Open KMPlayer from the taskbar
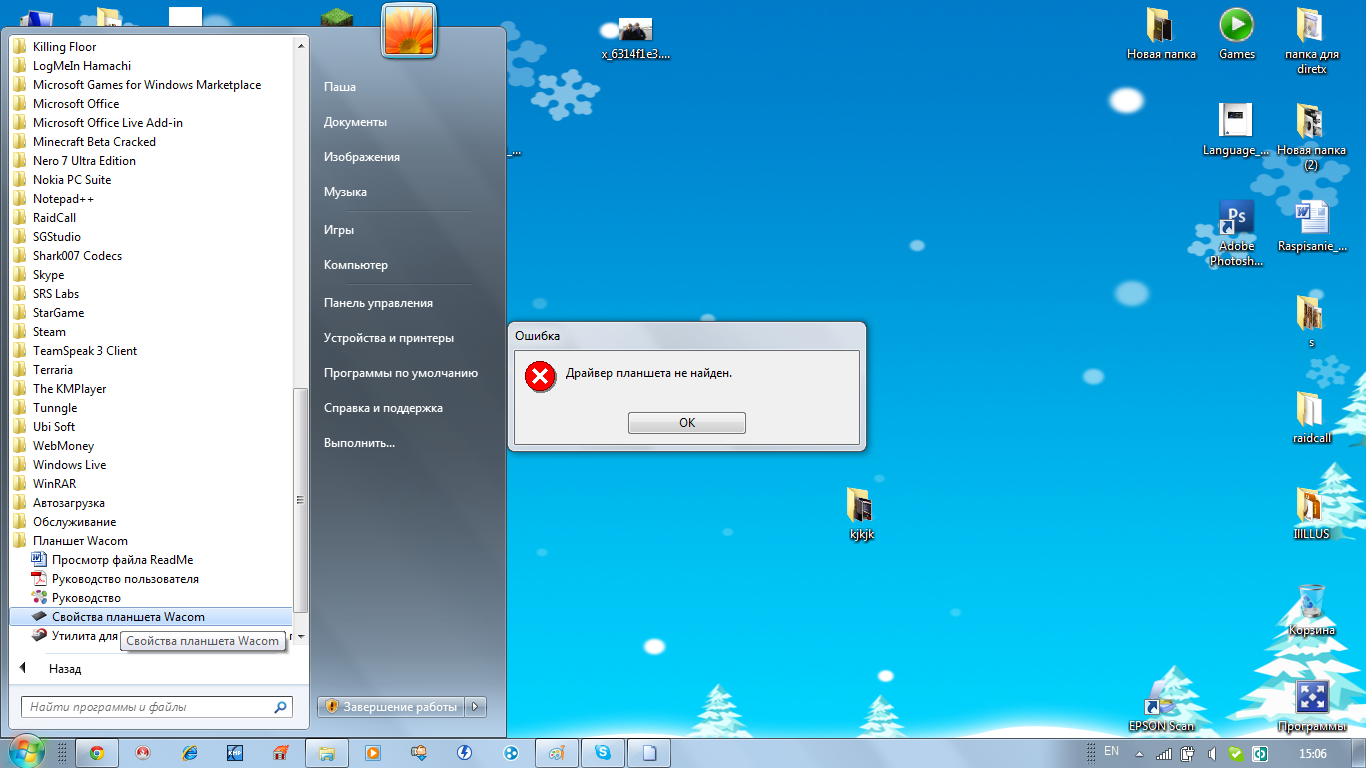The width and height of the screenshot is (1366, 768). (x=235, y=753)
